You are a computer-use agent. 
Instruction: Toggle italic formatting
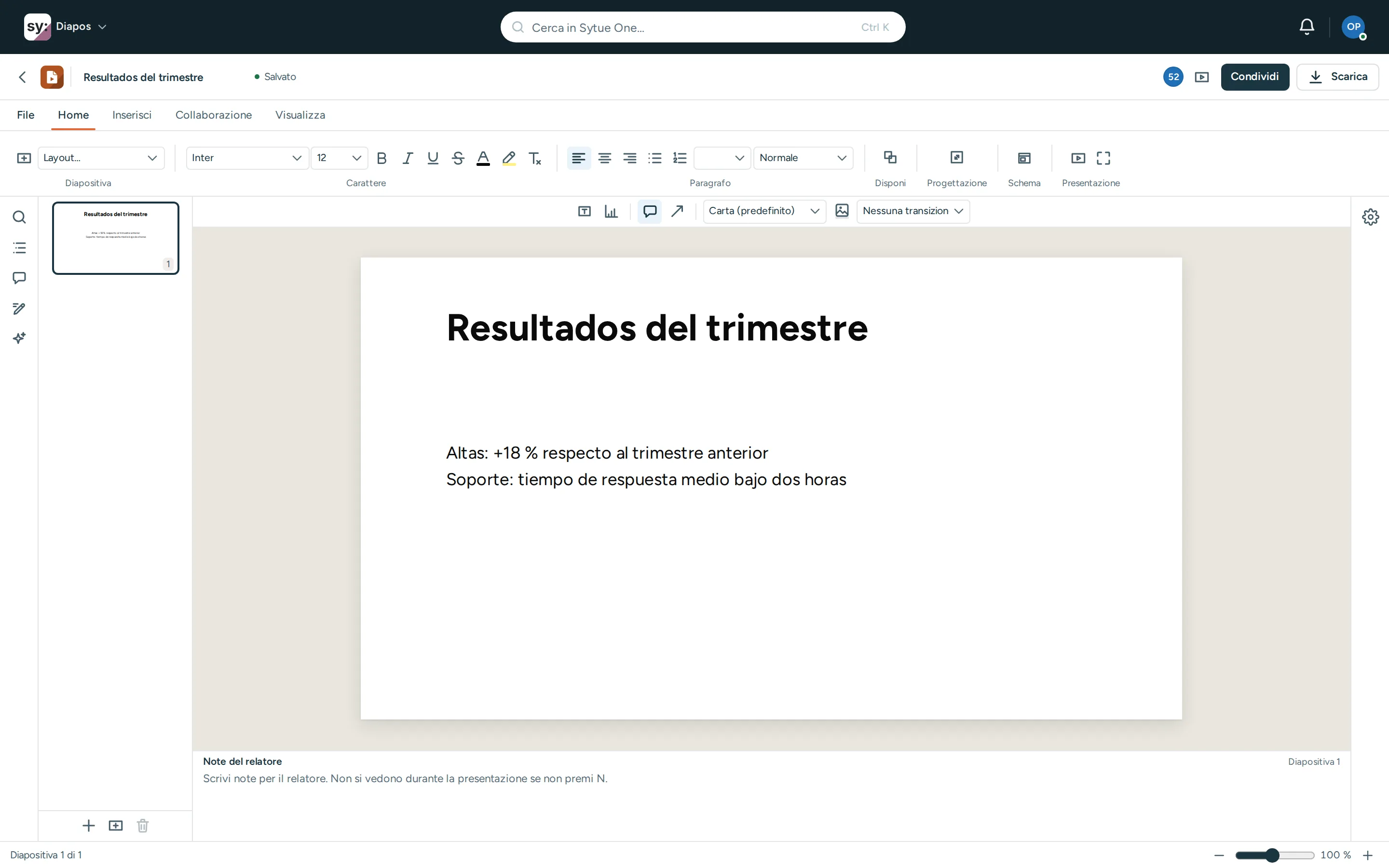click(x=408, y=158)
